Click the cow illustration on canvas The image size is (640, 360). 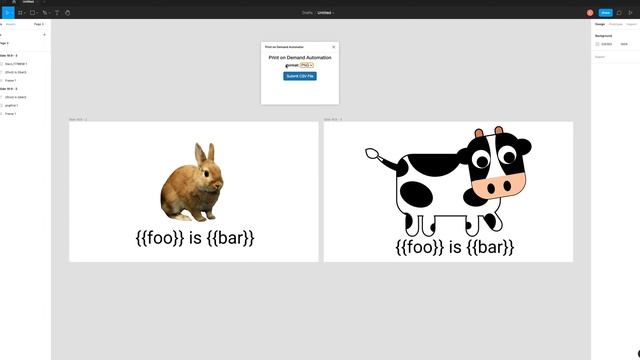[x=448, y=181]
